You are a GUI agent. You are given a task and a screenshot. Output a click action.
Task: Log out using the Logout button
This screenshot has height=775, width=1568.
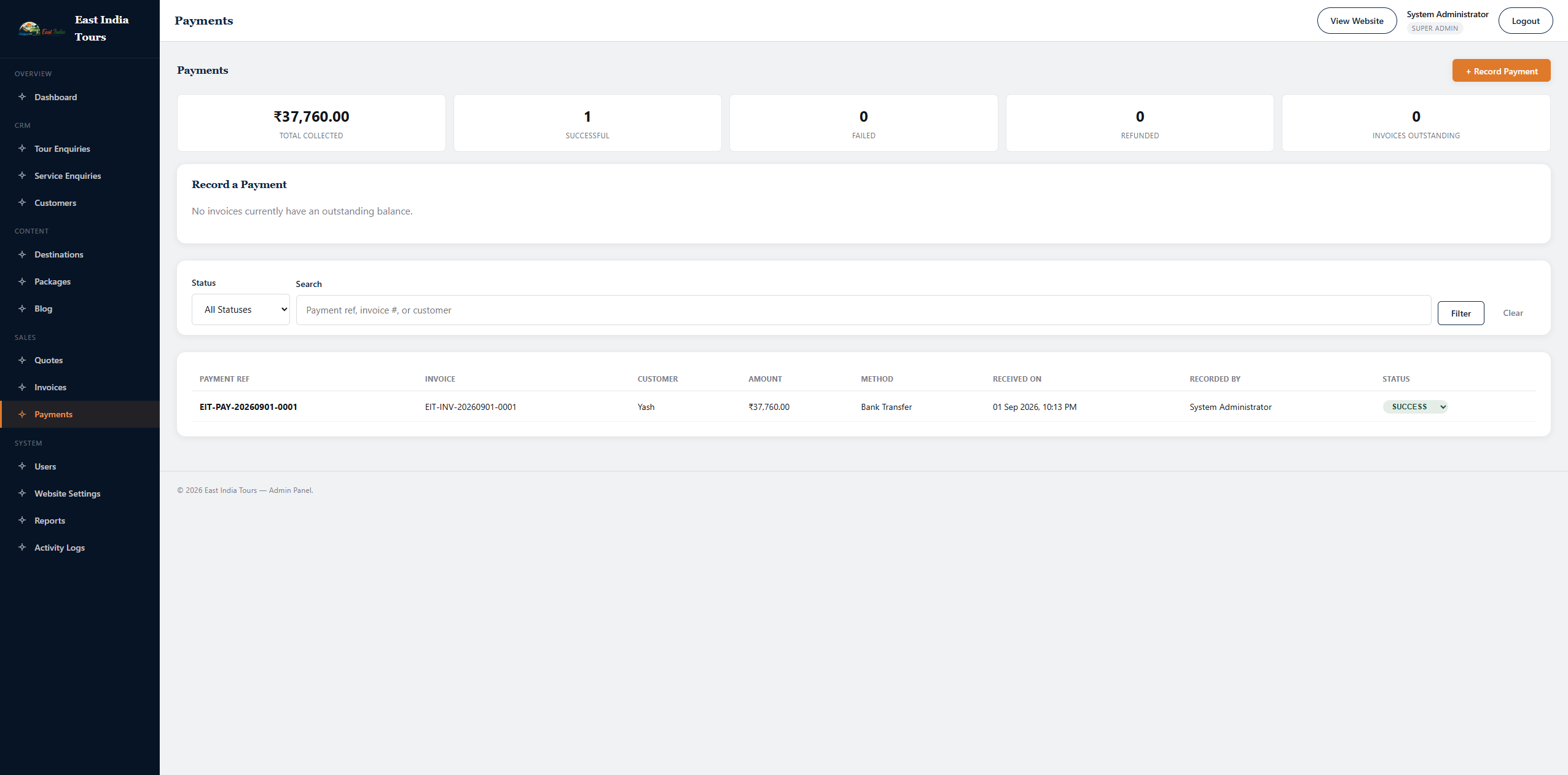1526,21
